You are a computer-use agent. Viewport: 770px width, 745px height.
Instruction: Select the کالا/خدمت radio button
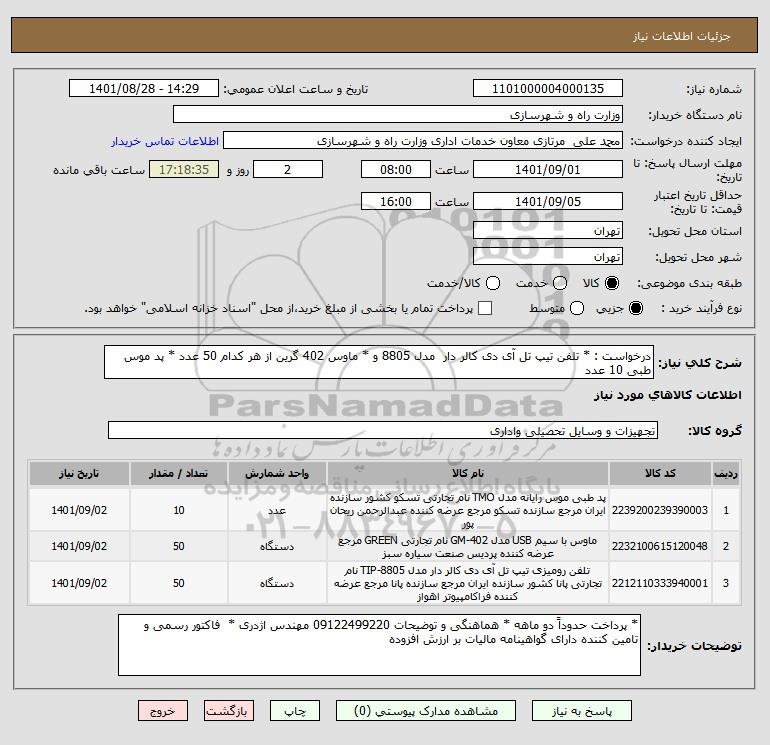click(493, 283)
